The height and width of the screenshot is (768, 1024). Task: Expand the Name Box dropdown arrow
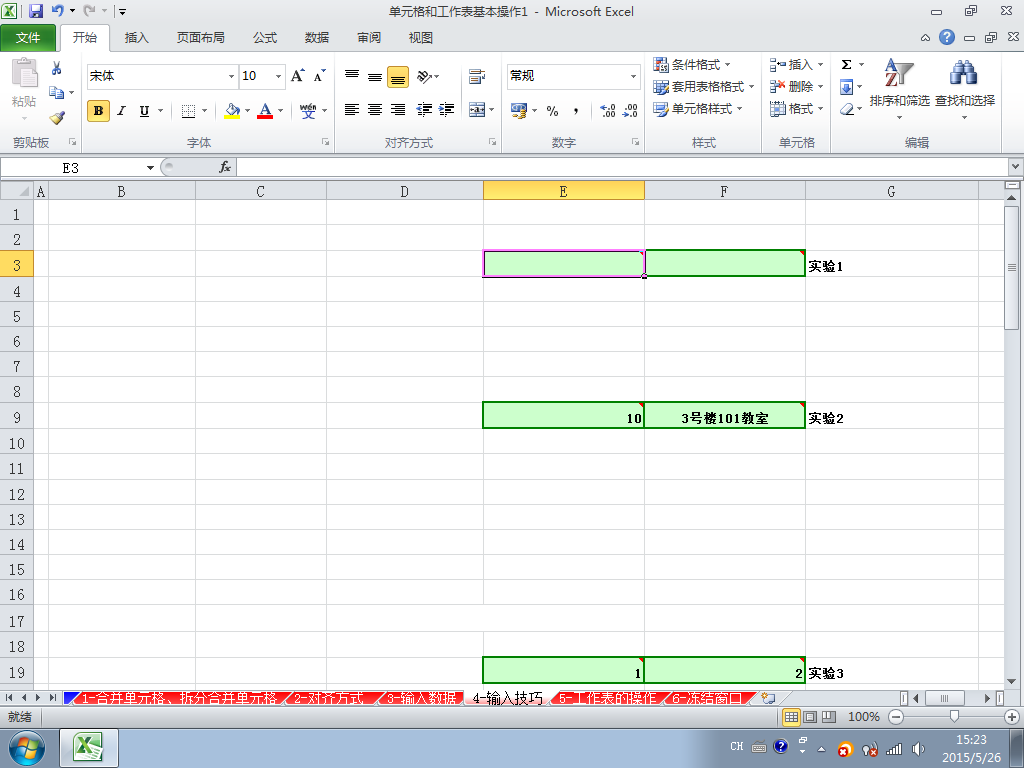(x=150, y=168)
